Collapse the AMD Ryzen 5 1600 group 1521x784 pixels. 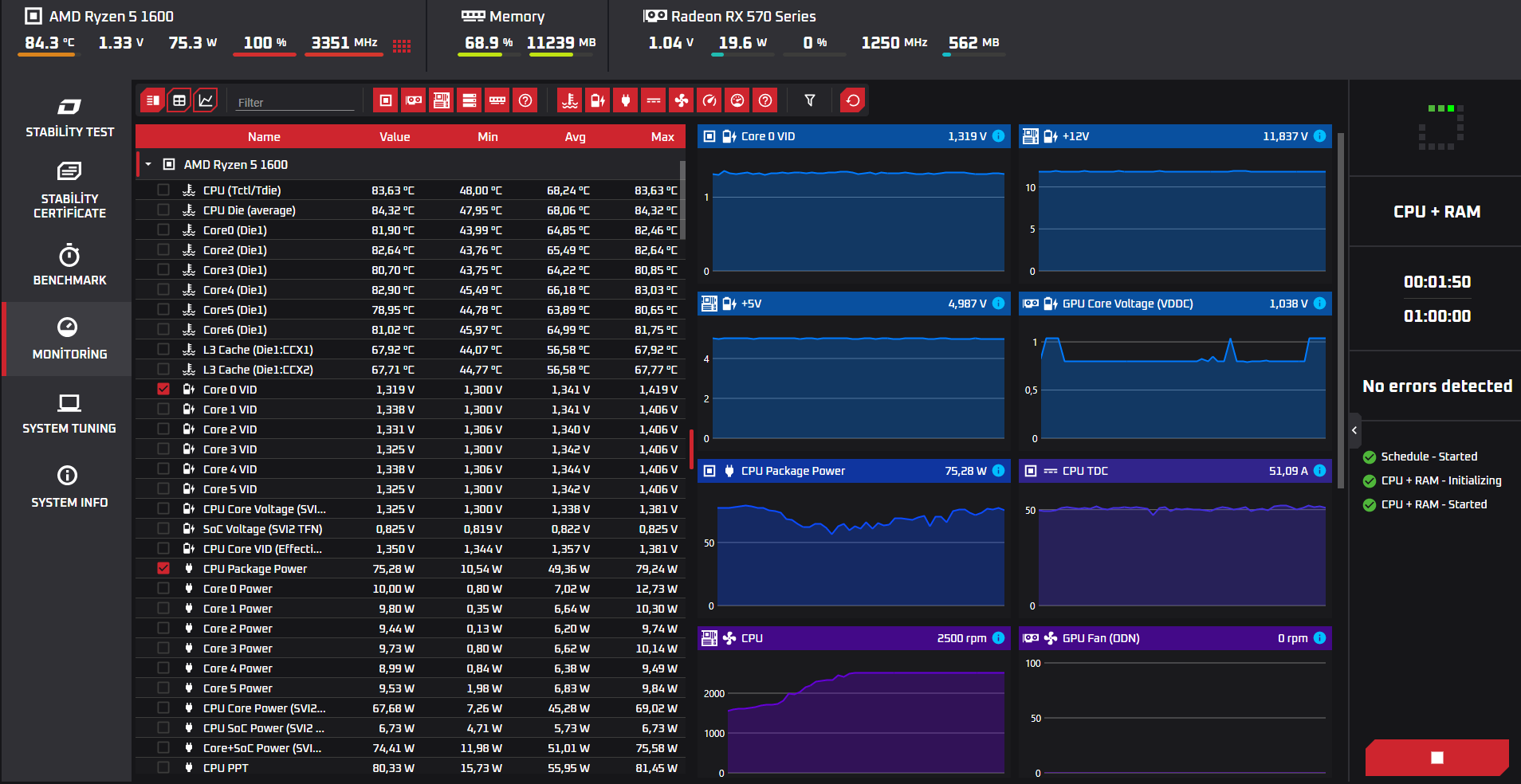(148, 164)
